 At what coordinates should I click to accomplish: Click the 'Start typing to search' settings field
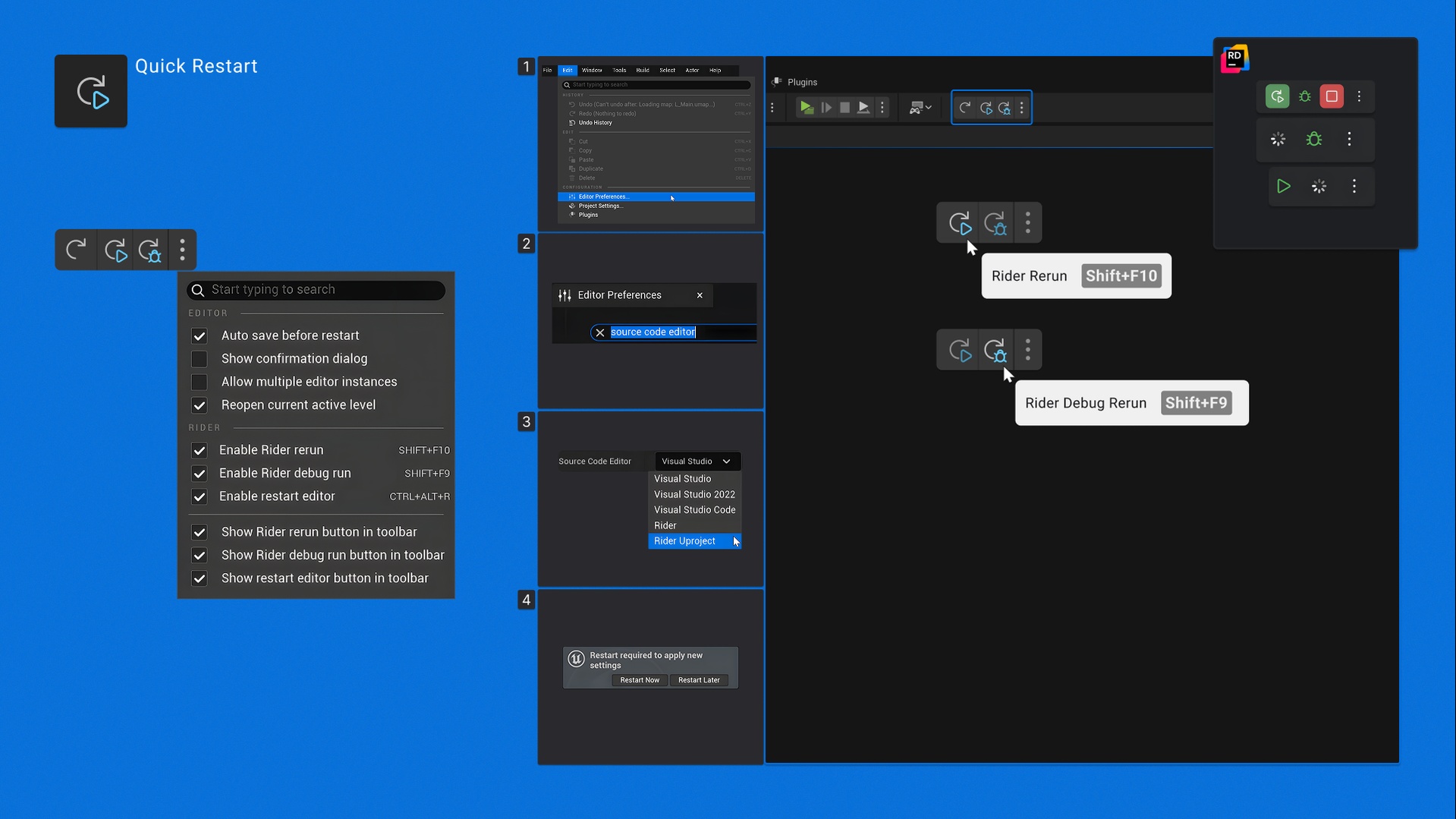coord(316,290)
